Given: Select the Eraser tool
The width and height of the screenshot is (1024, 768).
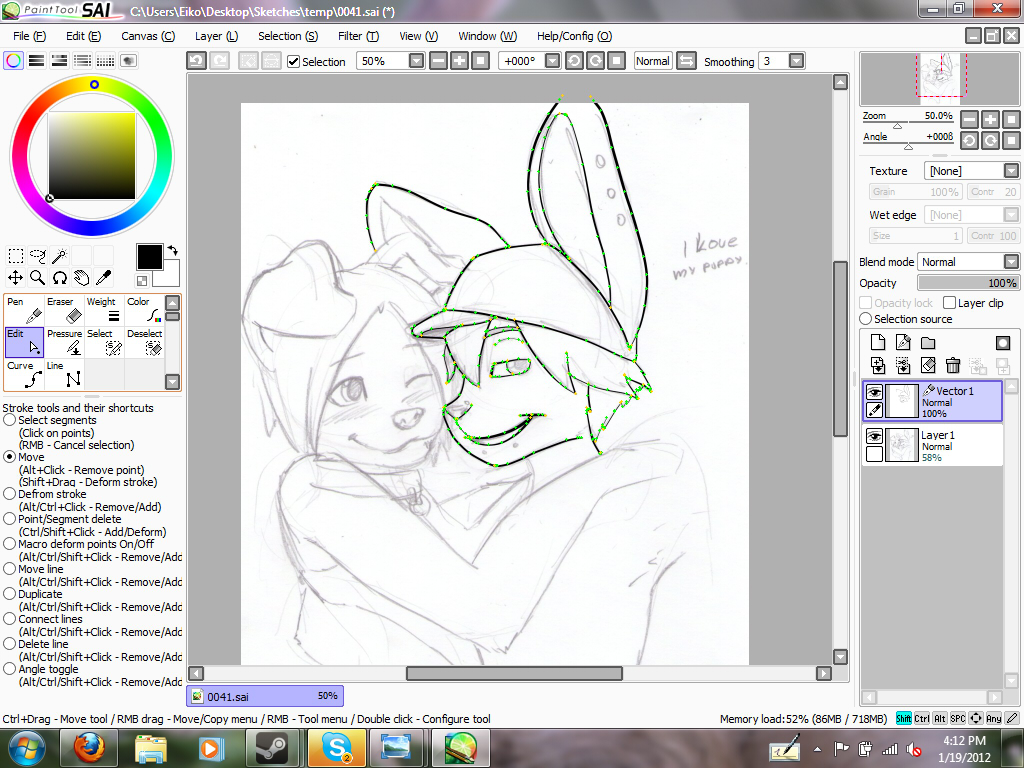Looking at the screenshot, I should point(63,310).
